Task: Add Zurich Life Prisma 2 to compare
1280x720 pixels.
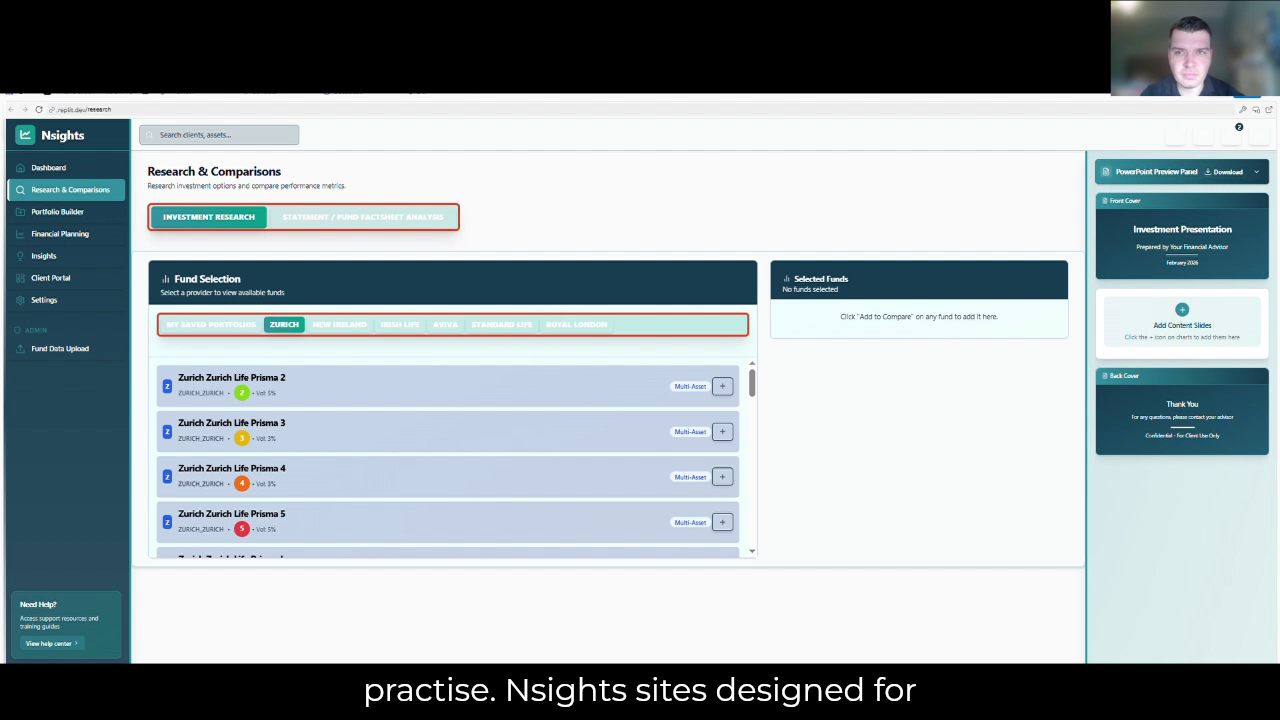Action: tap(722, 386)
